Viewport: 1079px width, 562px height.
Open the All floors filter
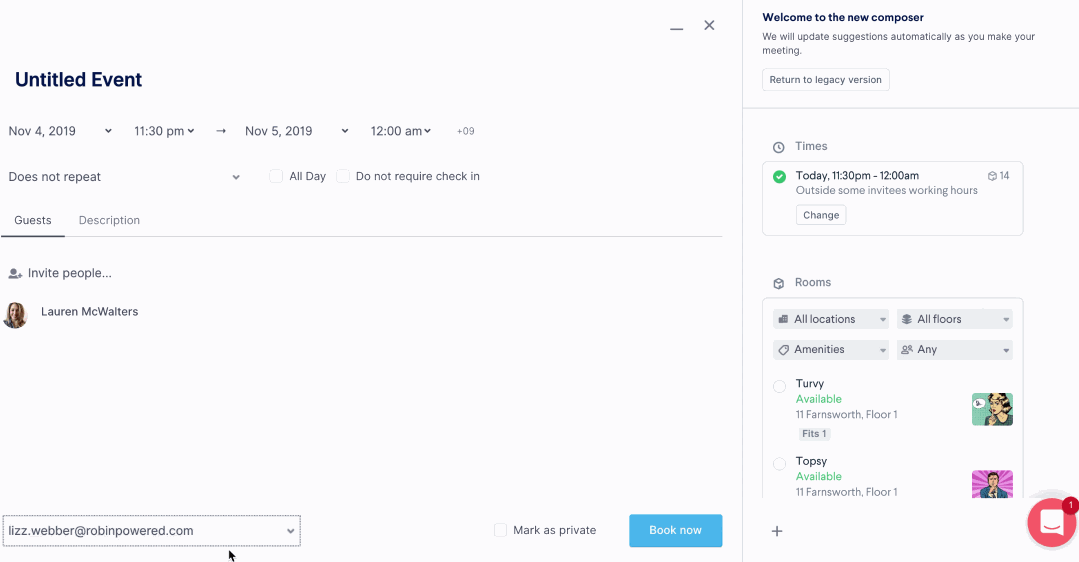pyautogui.click(x=954, y=319)
